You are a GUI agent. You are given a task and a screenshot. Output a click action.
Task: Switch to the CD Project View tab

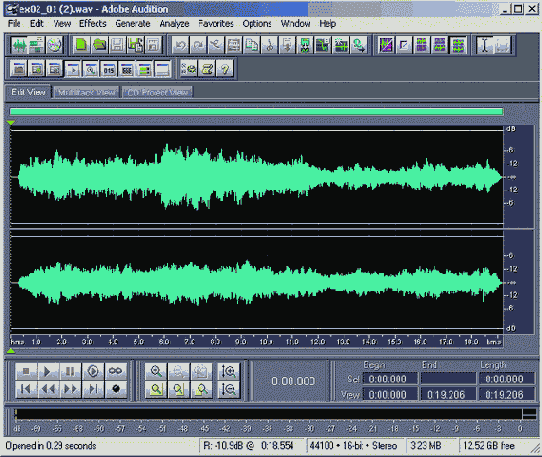pos(157,92)
